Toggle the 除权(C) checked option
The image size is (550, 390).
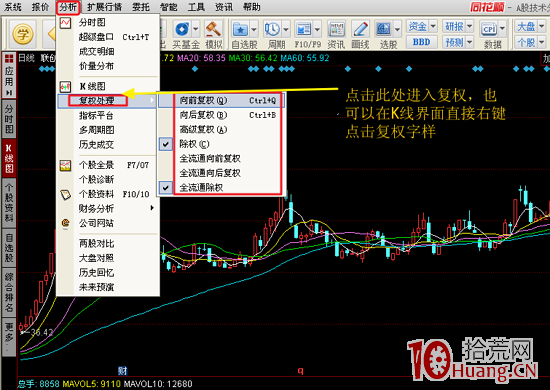pos(194,144)
